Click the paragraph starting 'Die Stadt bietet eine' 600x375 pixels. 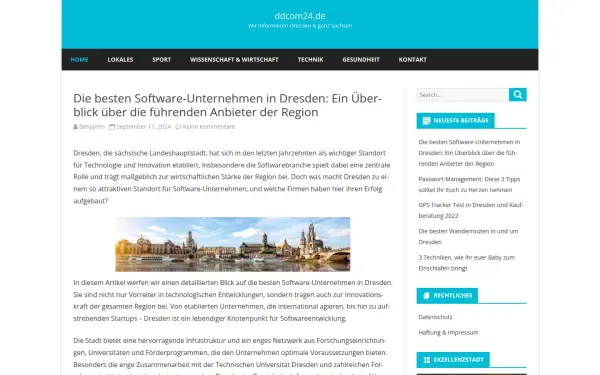(x=230, y=356)
